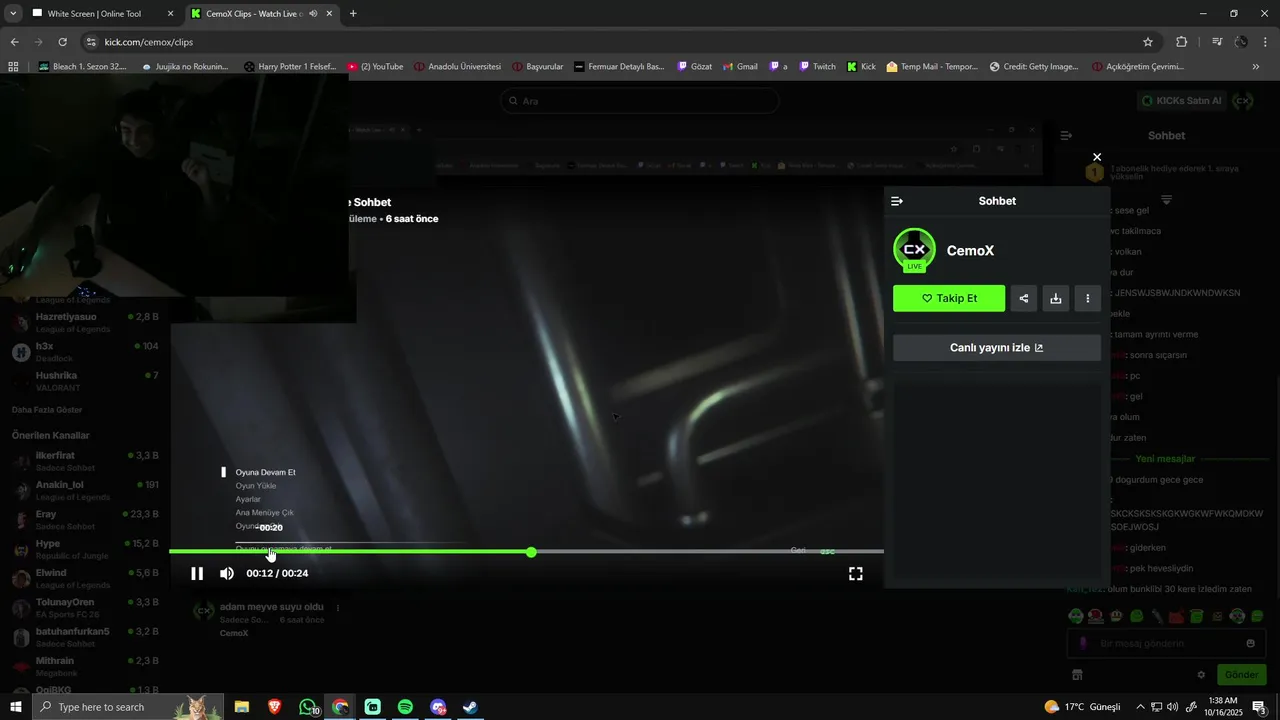Select the CemoX Clips tab
Screen dimensions: 1280x720
(263, 14)
